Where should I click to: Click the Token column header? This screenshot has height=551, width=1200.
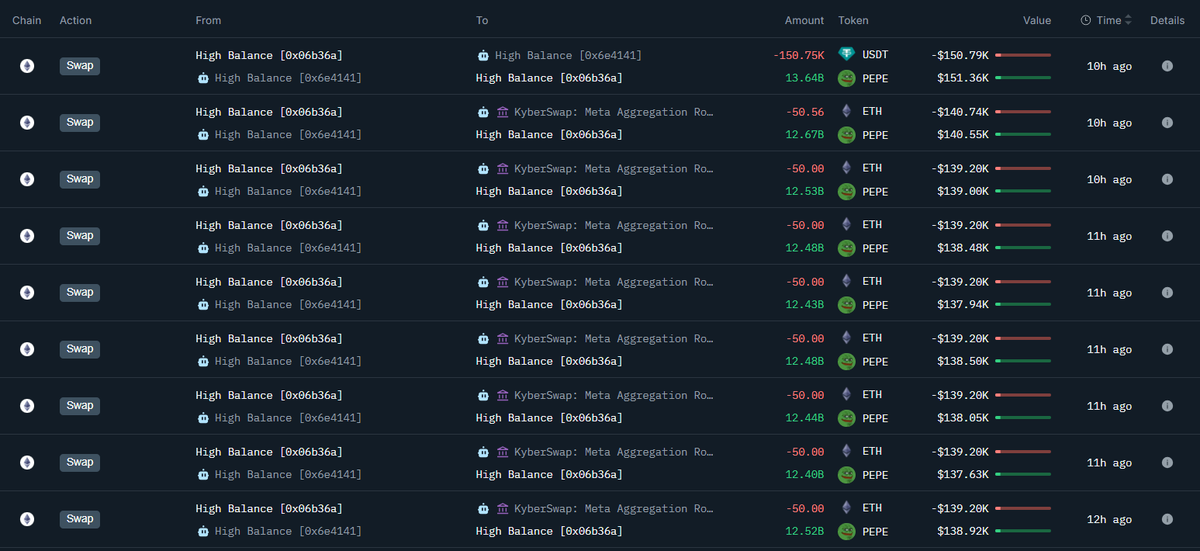tap(854, 20)
